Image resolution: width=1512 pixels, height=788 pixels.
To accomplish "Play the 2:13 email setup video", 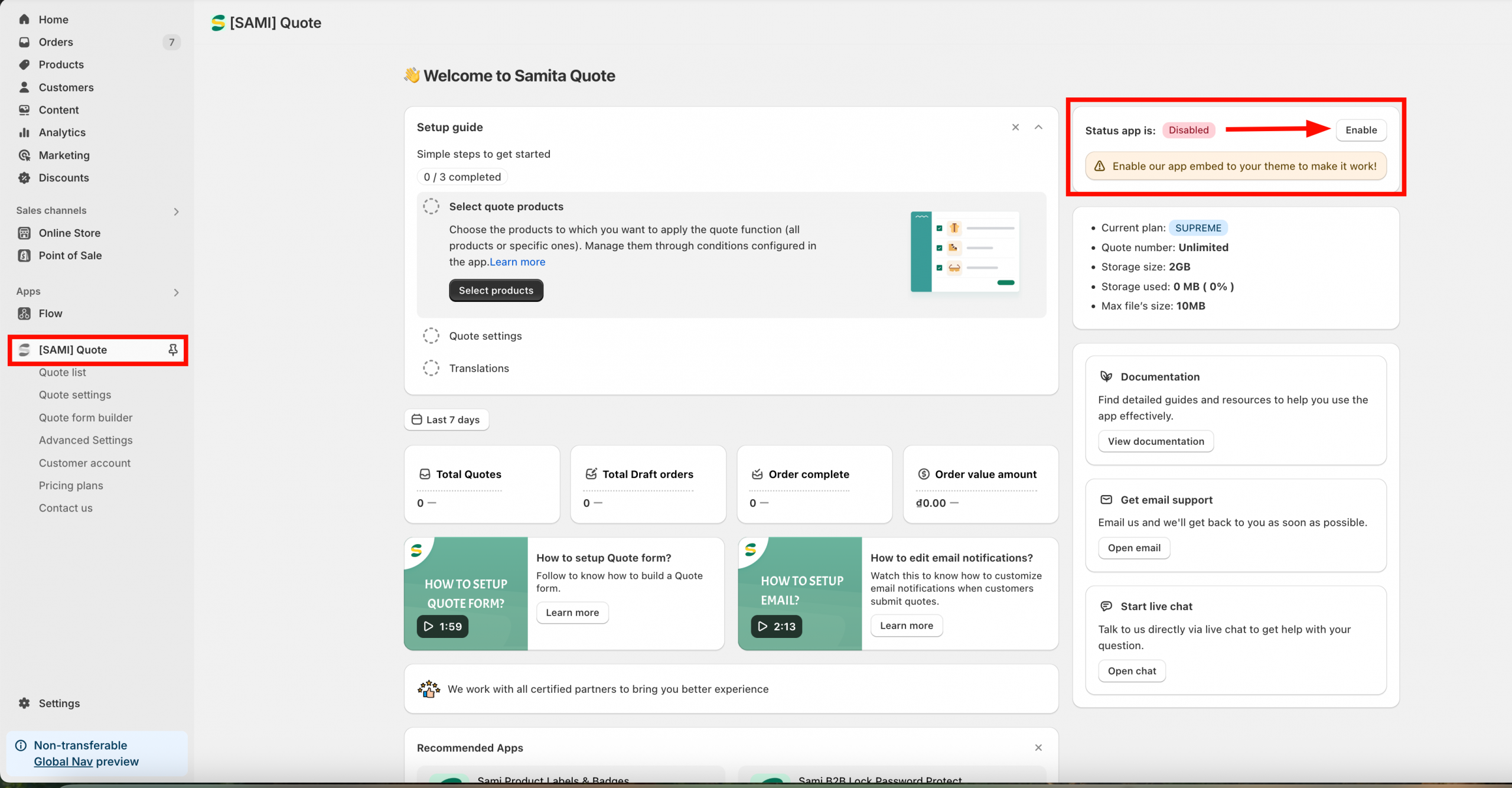I will pos(777,626).
